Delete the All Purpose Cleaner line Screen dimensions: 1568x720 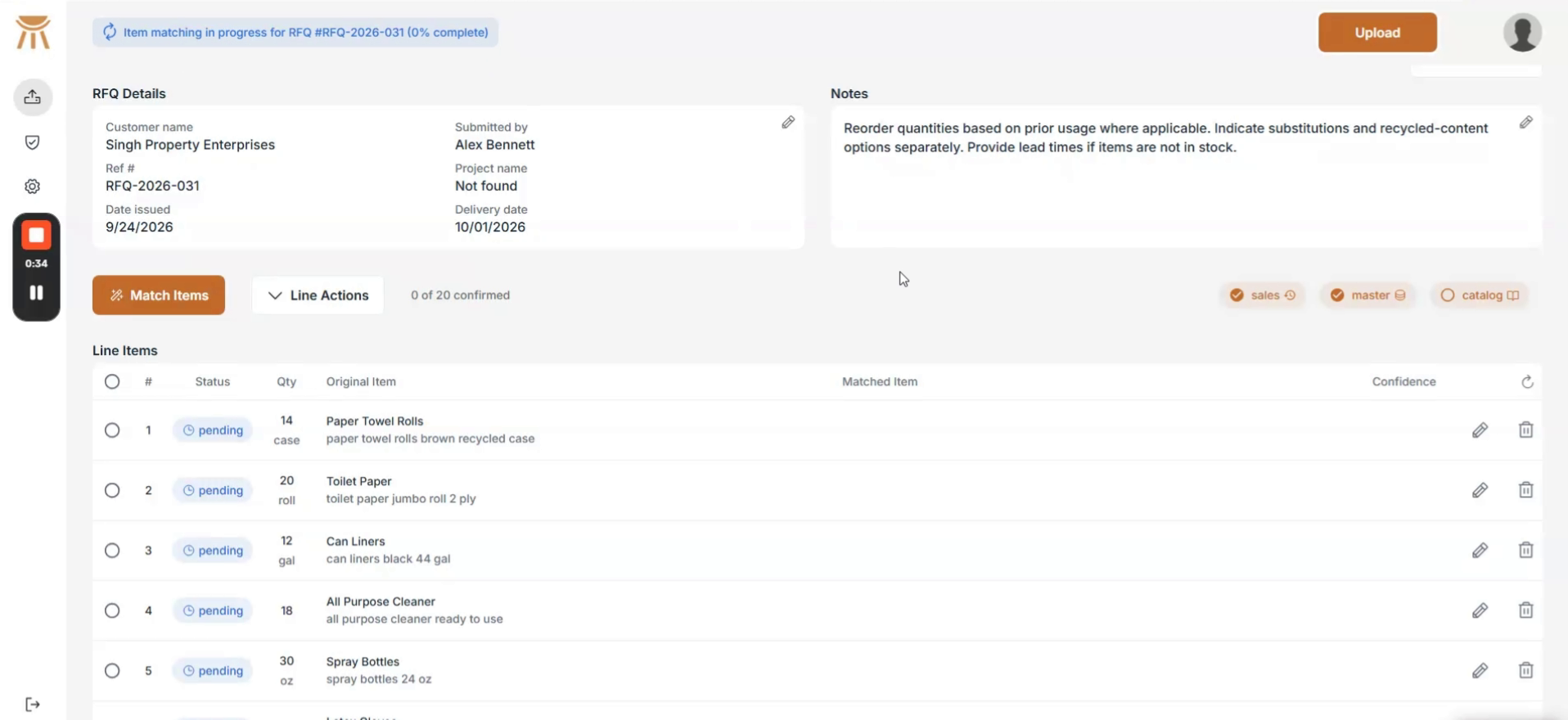point(1526,610)
